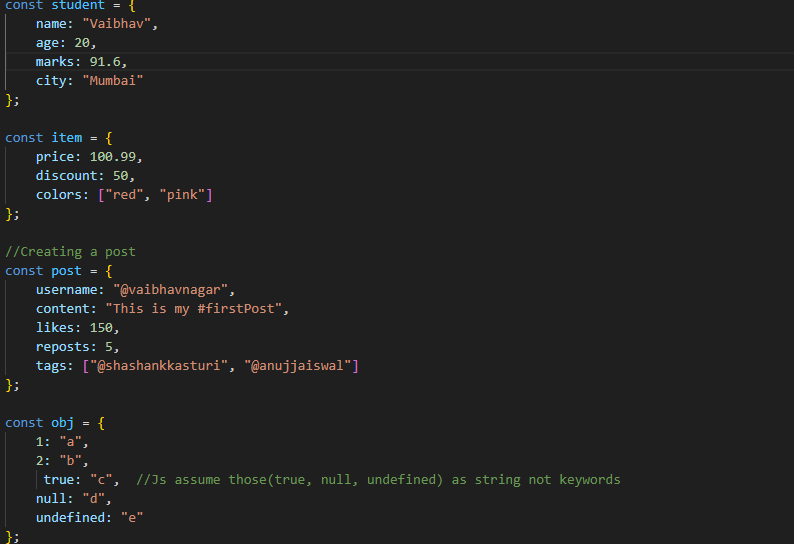Click the string "d" after null
The image size is (794, 544).
pyautogui.click(x=94, y=499)
